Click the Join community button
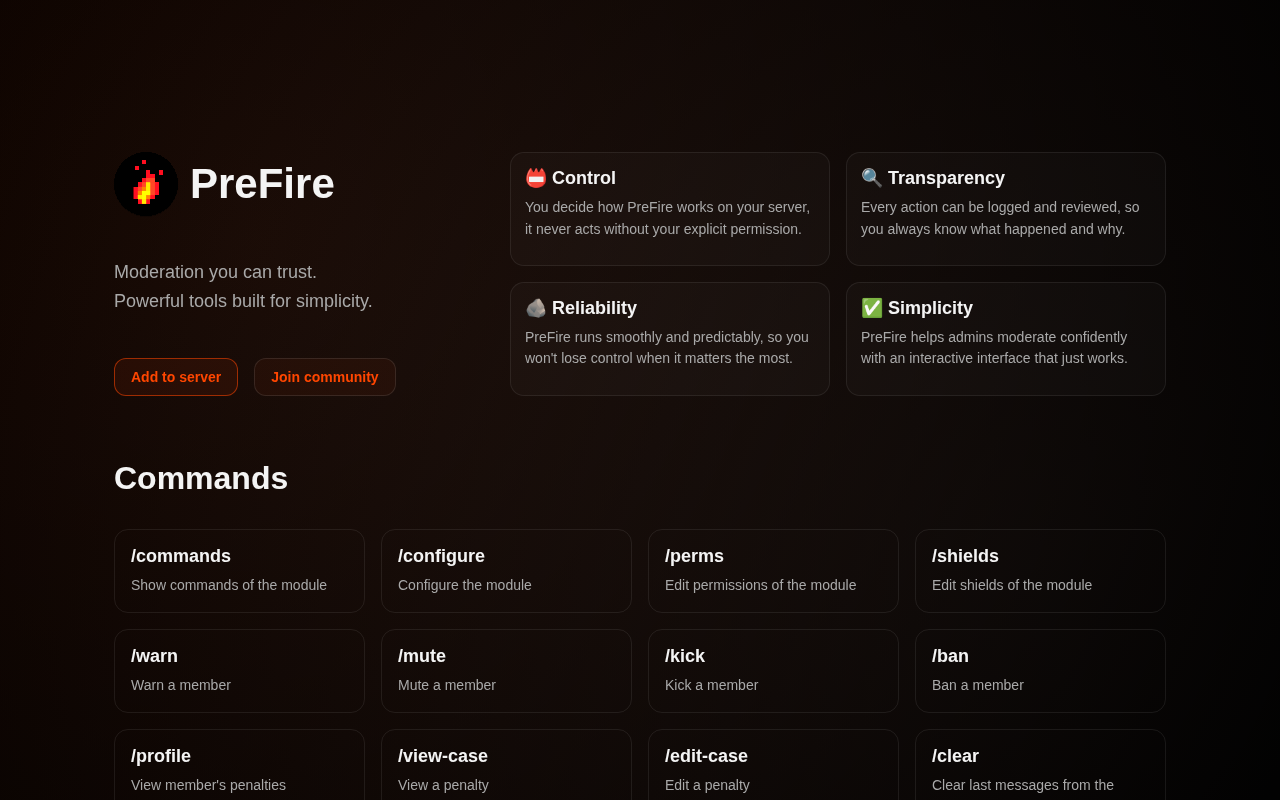The width and height of the screenshot is (1280, 800). pos(325,377)
